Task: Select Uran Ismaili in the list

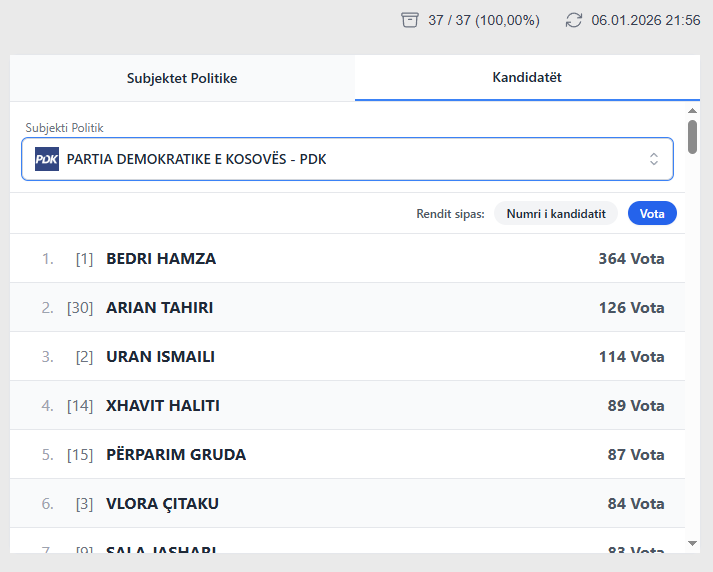Action: (348, 357)
